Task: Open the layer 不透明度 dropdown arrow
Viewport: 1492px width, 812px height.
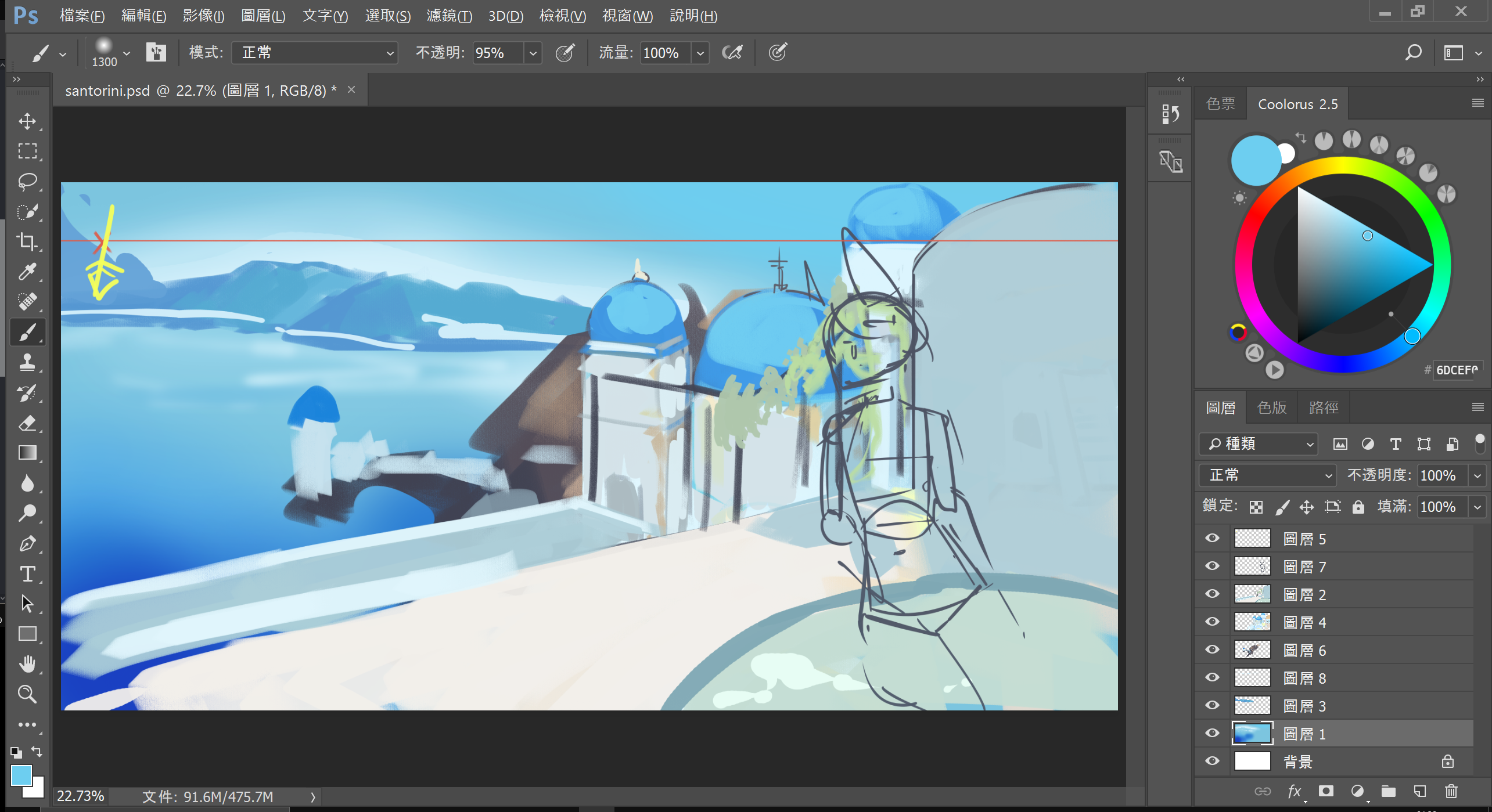Action: (x=1477, y=475)
